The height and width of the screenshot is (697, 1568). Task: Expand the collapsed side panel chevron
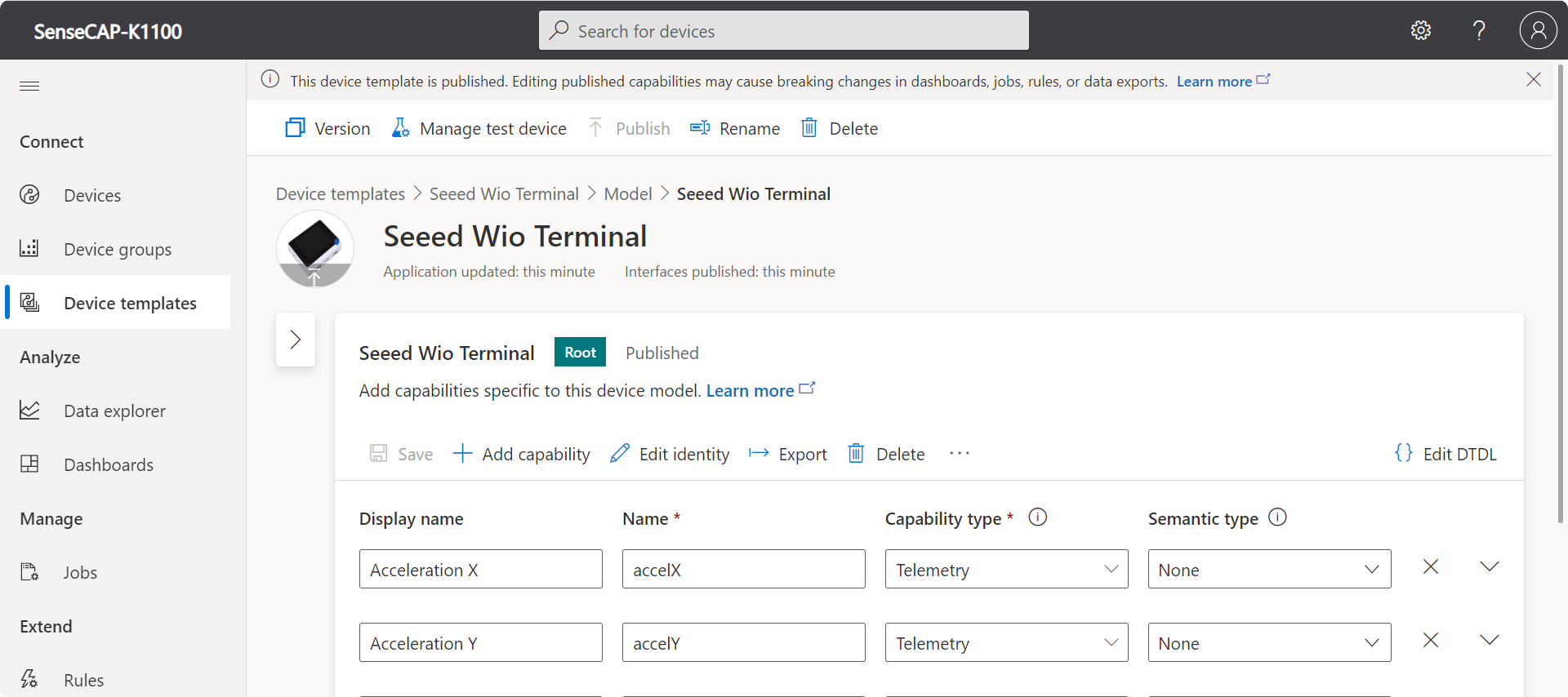(x=296, y=340)
